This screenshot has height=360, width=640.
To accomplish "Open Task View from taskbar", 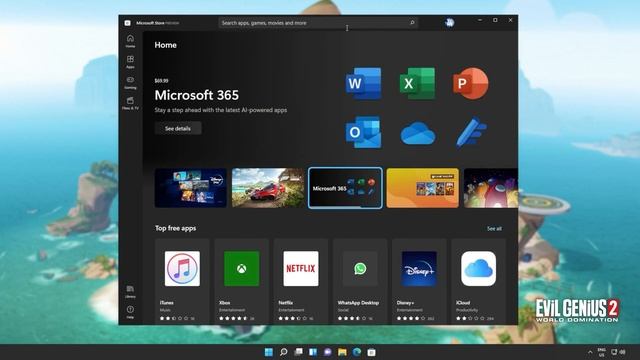I will pos(298,352).
